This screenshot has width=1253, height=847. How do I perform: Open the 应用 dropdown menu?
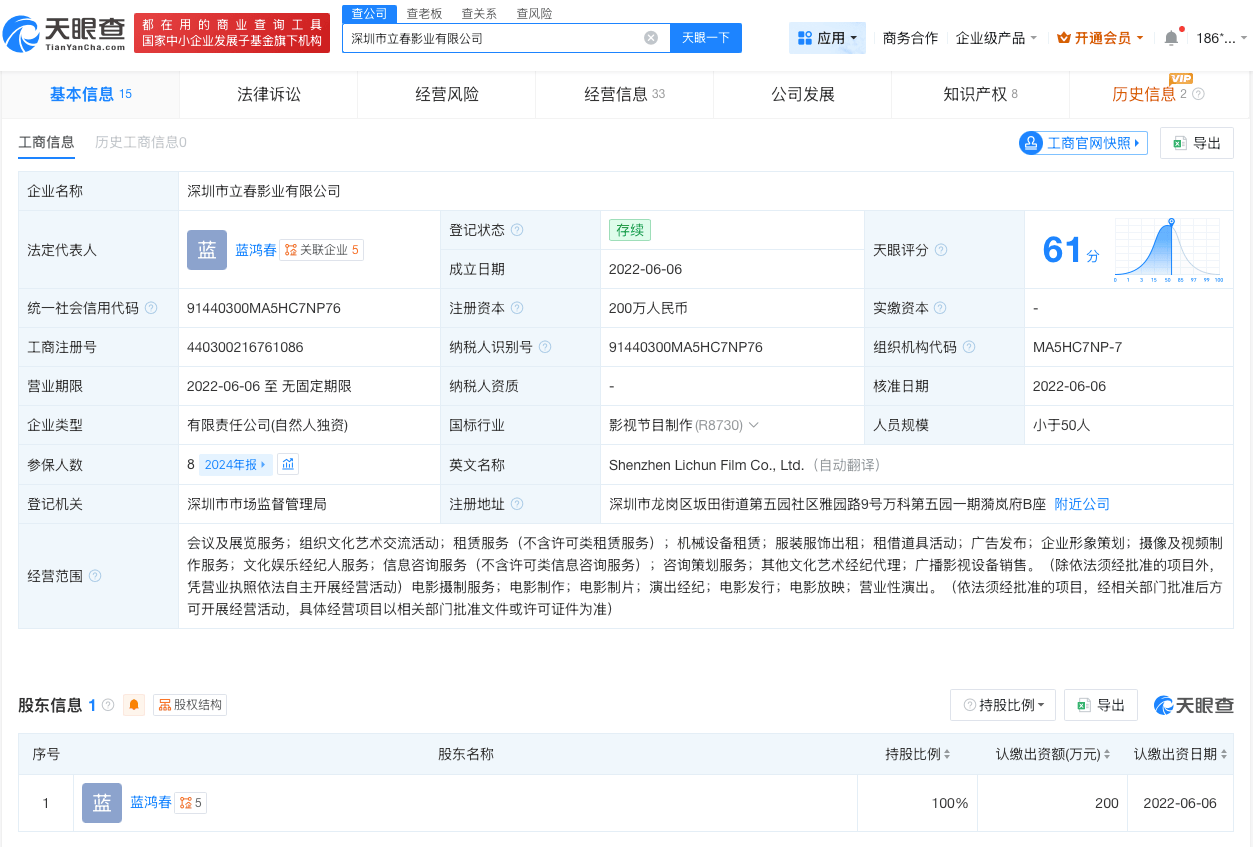coord(828,38)
